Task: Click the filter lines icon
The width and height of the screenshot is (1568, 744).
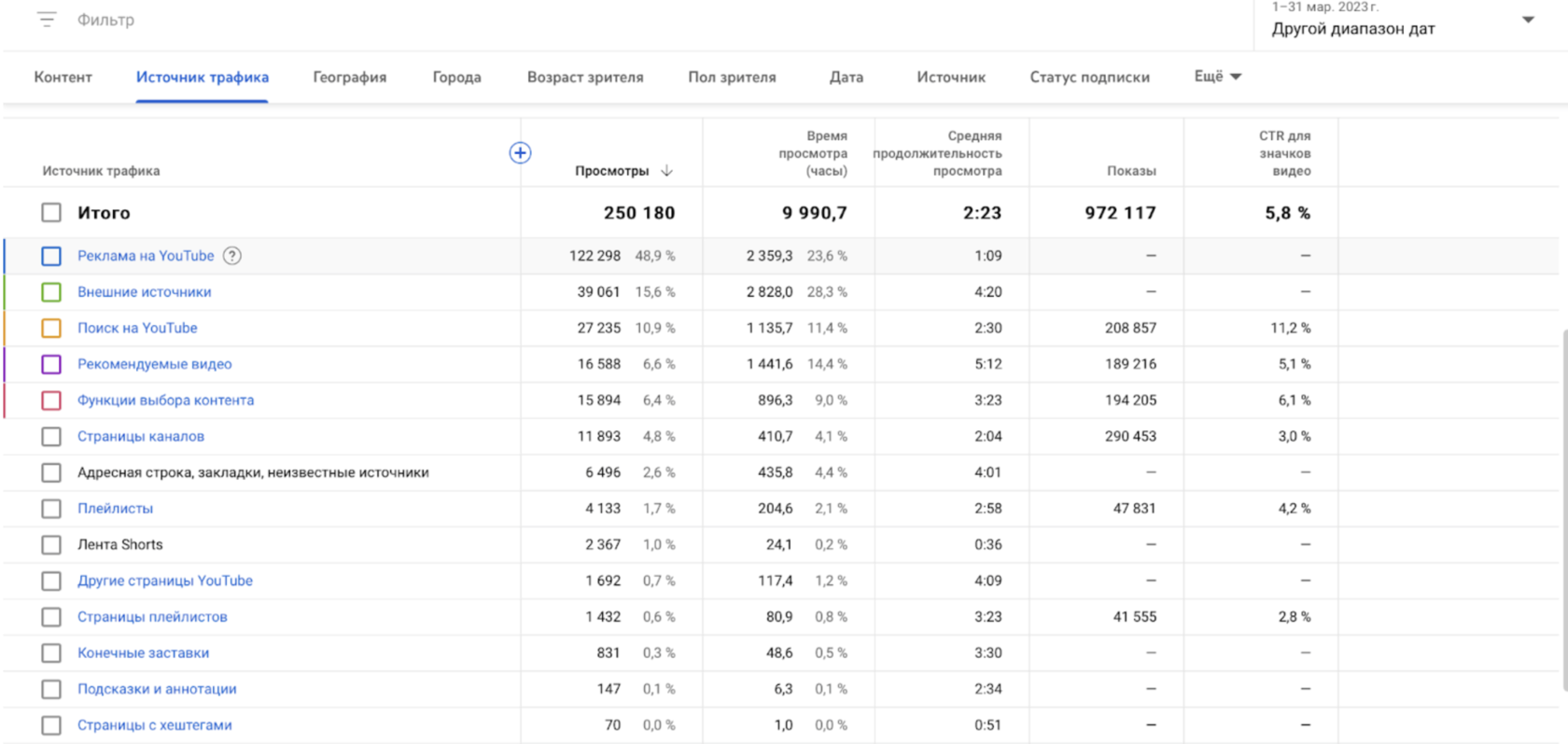Action: tap(47, 20)
